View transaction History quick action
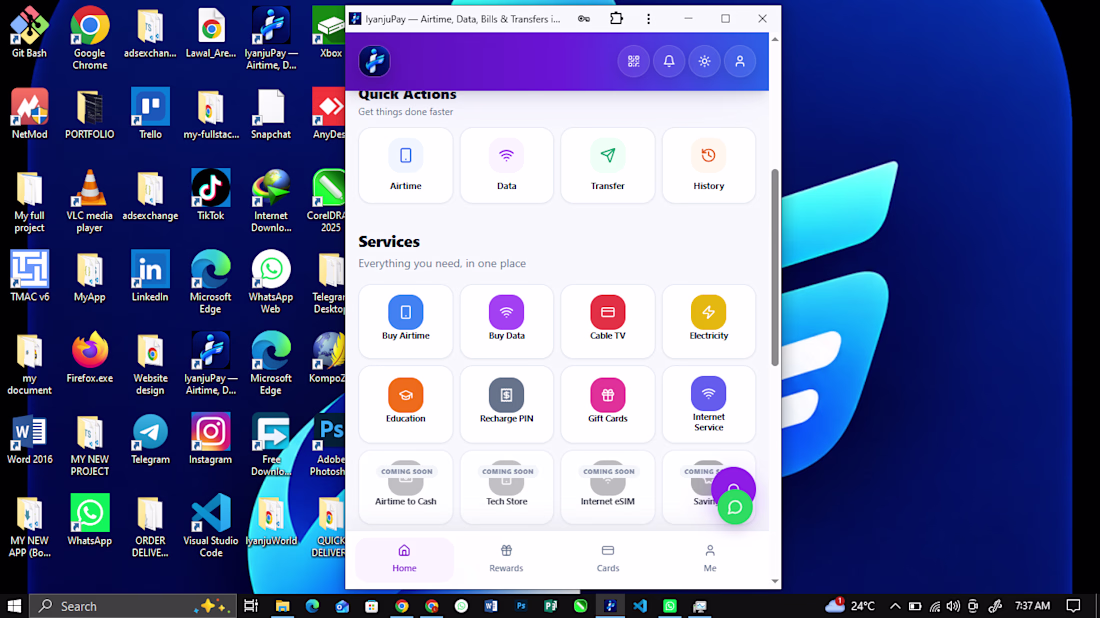1100x618 pixels. [709, 166]
